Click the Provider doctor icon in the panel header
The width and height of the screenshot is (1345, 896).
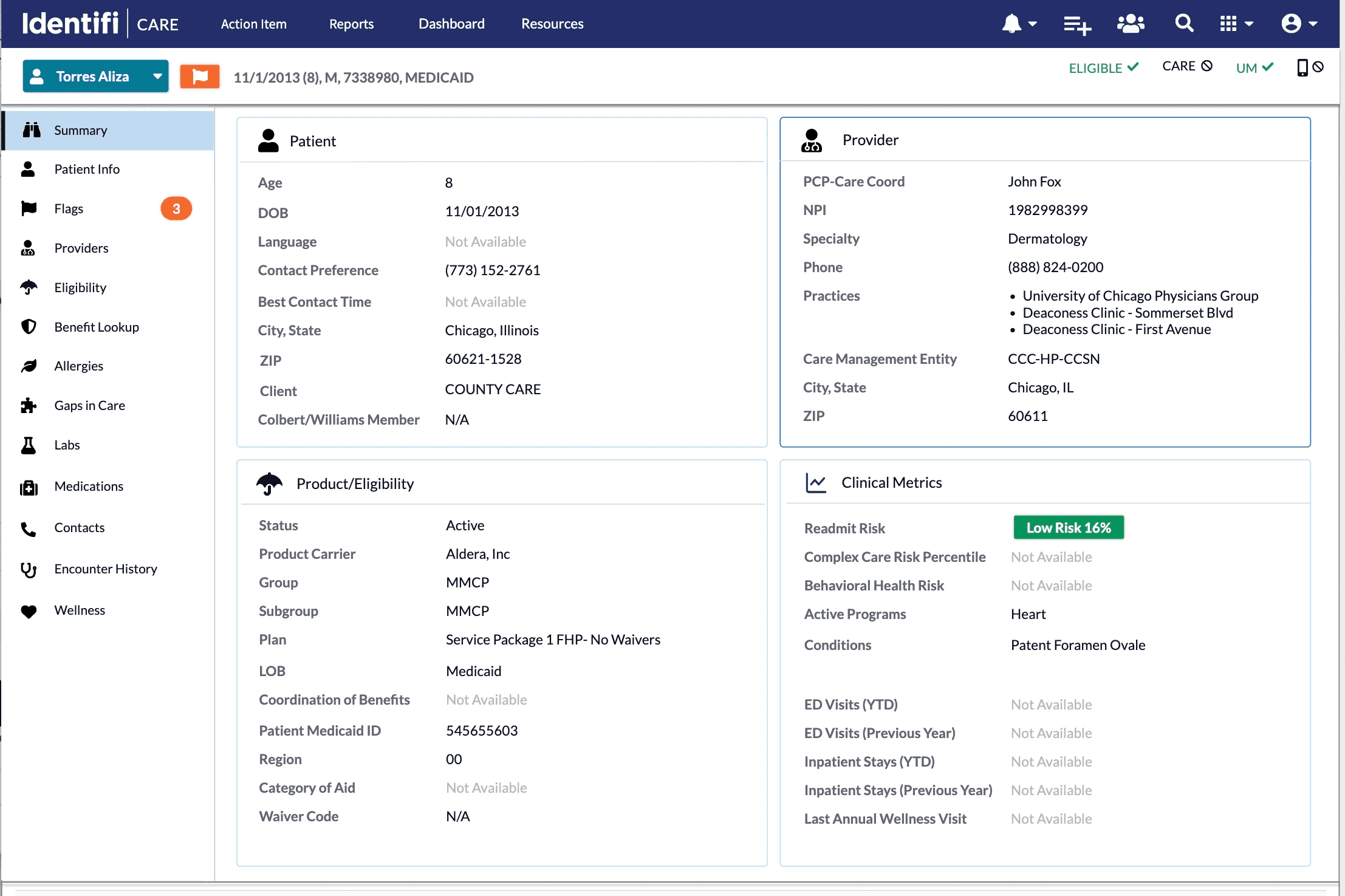(811, 140)
